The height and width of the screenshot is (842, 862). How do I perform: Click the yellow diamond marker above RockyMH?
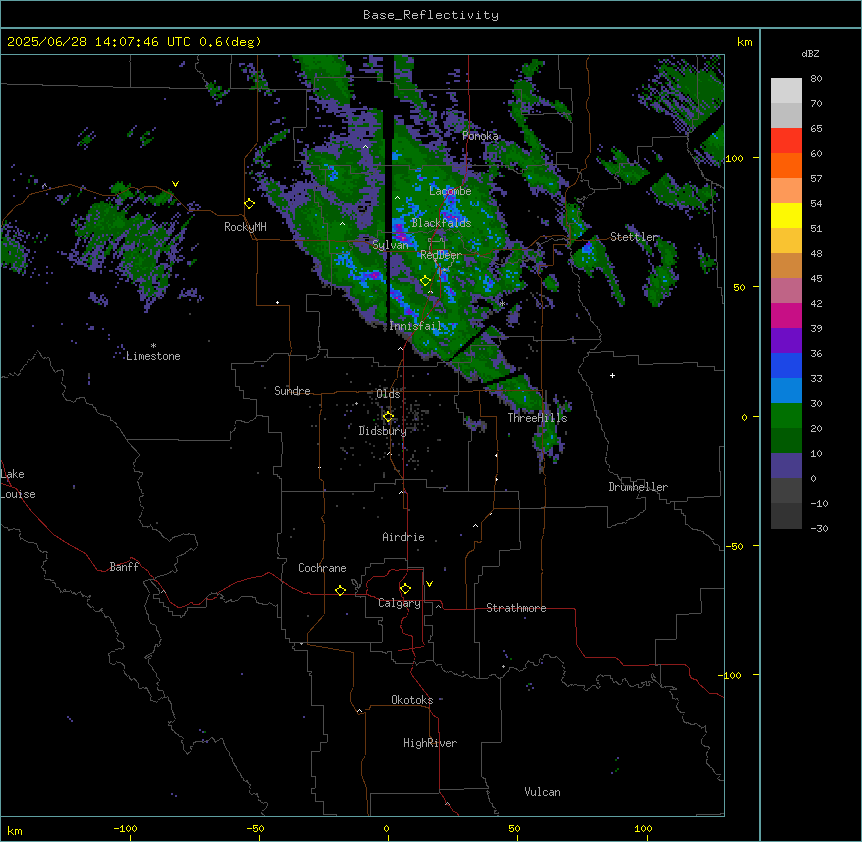point(250,204)
